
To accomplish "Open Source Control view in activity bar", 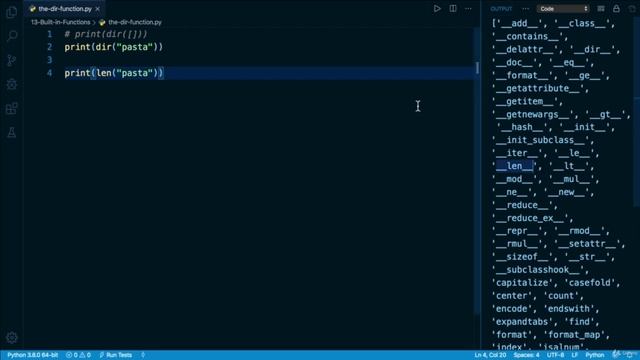I will pyautogui.click(x=11, y=60).
